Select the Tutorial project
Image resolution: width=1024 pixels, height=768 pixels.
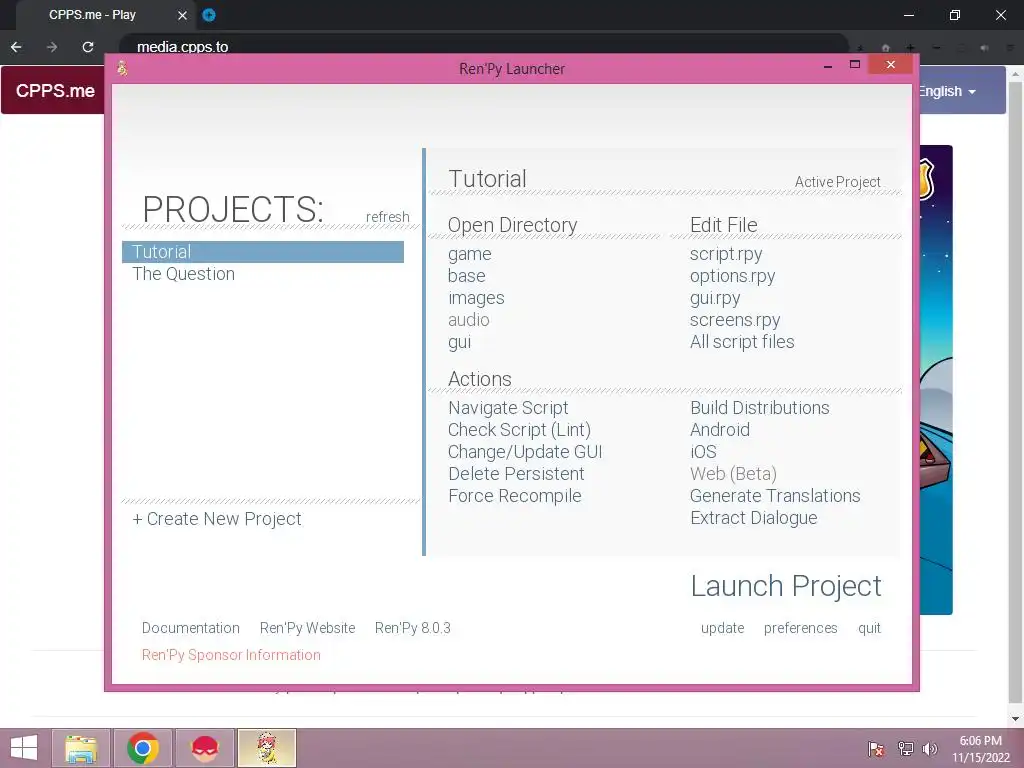[x=263, y=252]
